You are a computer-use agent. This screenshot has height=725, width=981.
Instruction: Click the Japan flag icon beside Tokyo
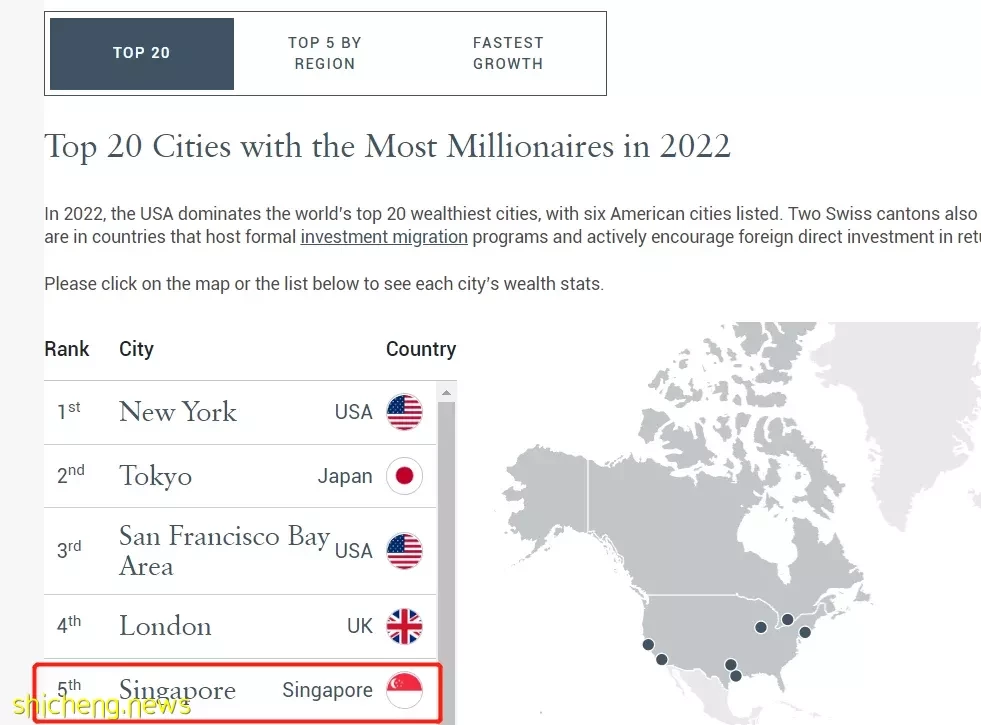point(404,476)
